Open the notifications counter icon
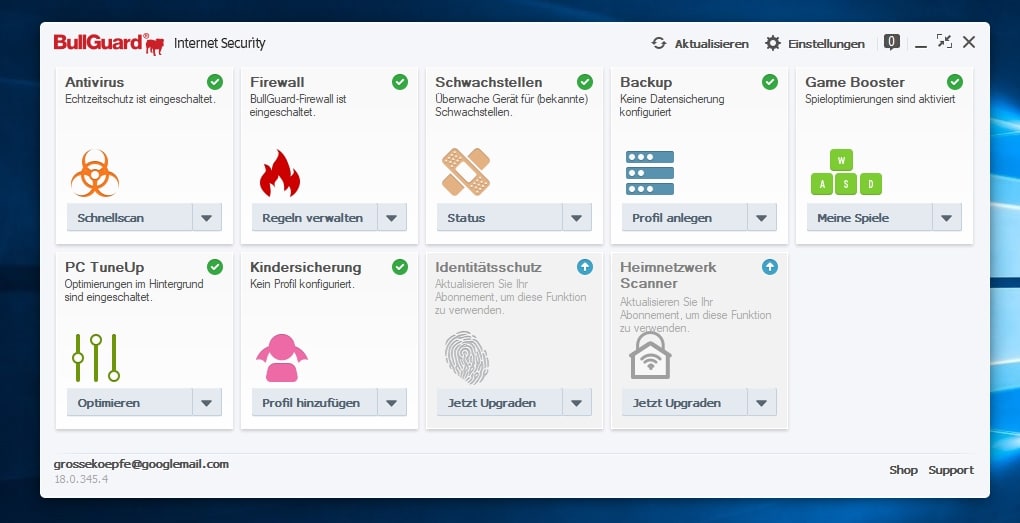1020x523 pixels. click(892, 43)
